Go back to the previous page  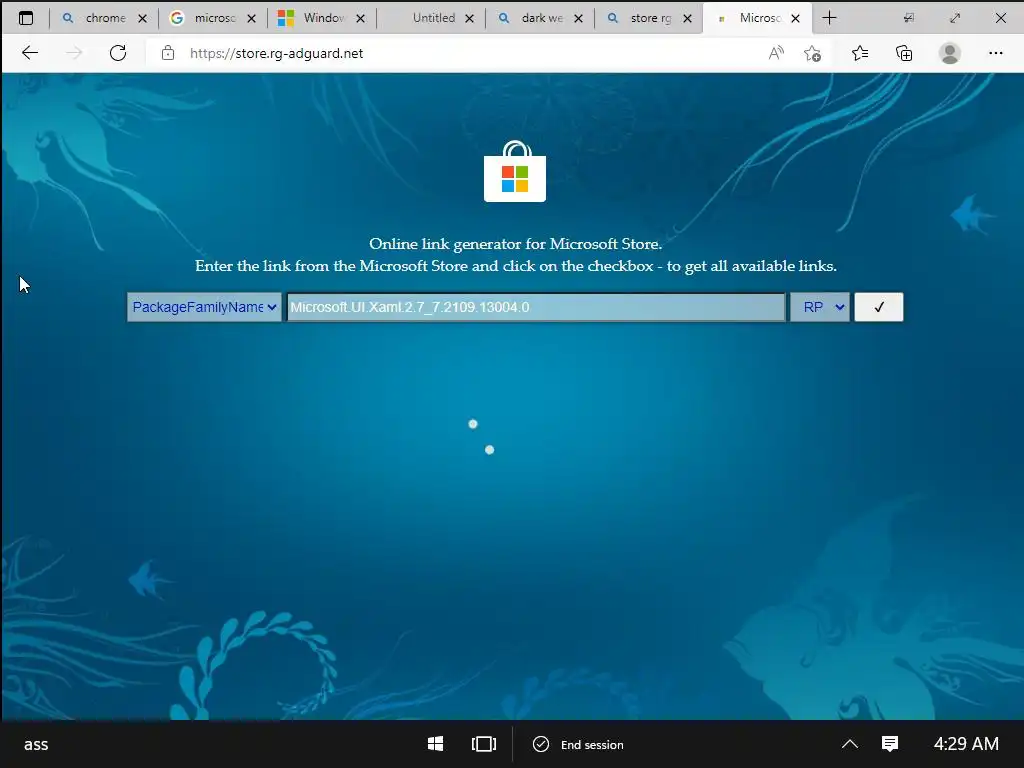coord(30,53)
